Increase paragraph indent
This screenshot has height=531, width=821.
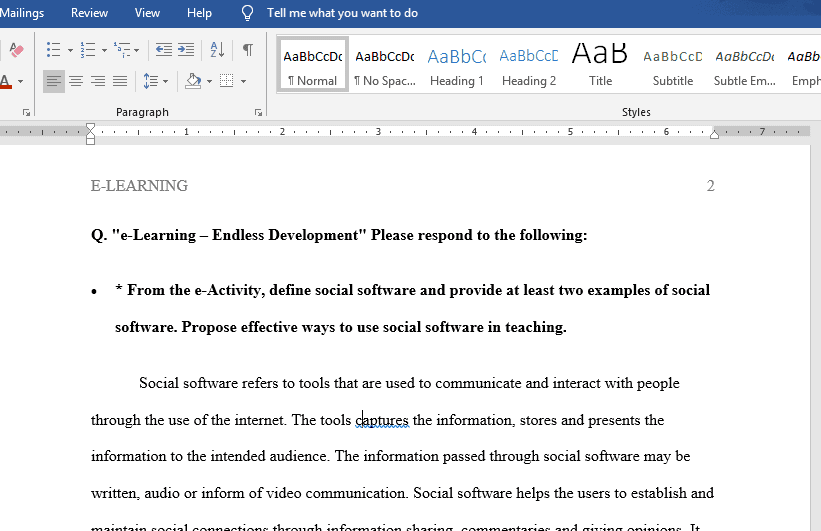click(x=186, y=50)
